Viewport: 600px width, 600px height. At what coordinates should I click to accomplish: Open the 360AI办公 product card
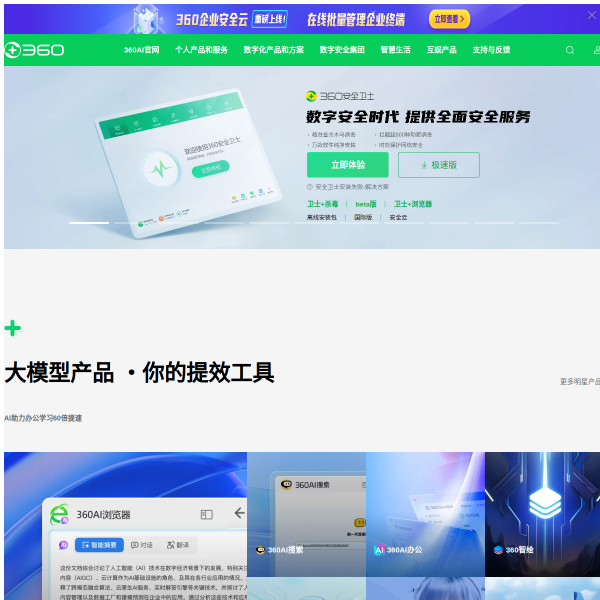click(426, 514)
